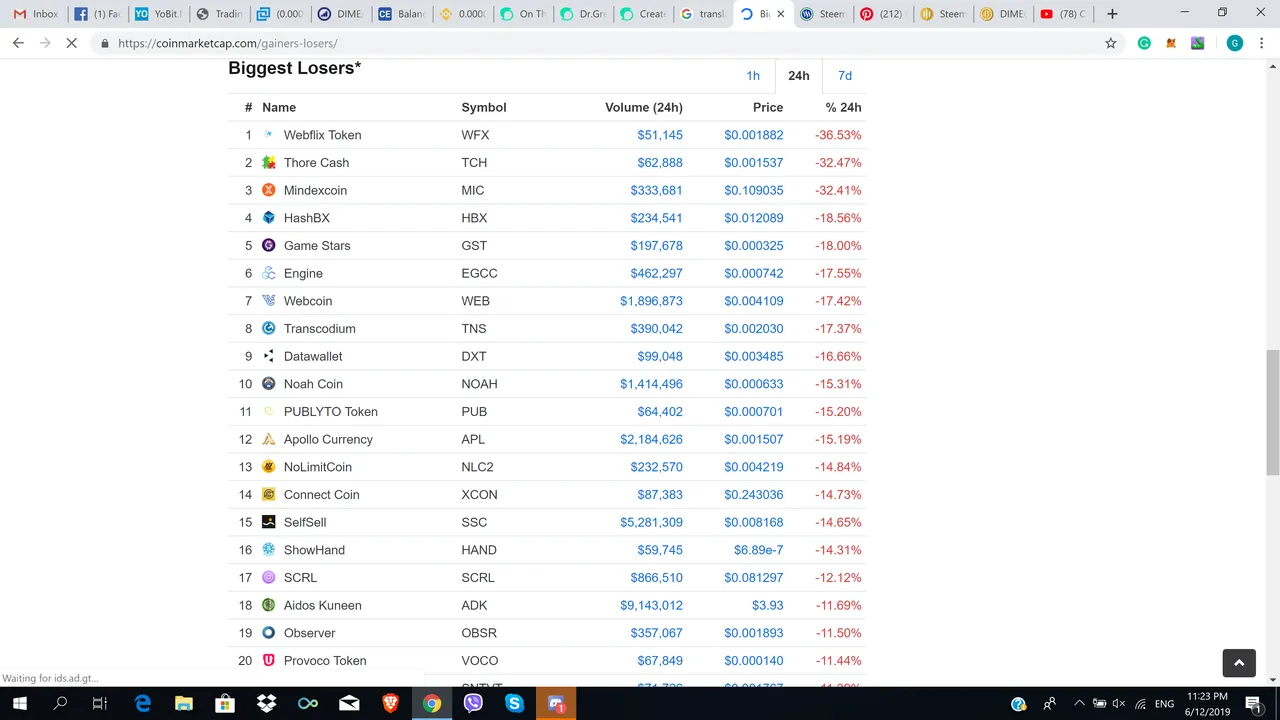
Task: Open the Chrome profile avatar
Action: click(x=1235, y=43)
